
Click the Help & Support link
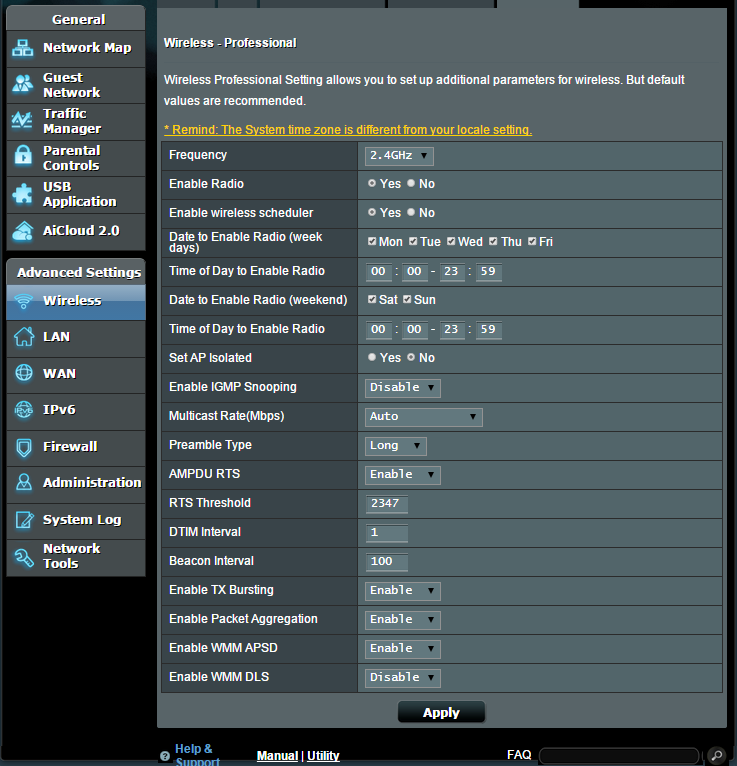click(x=197, y=755)
